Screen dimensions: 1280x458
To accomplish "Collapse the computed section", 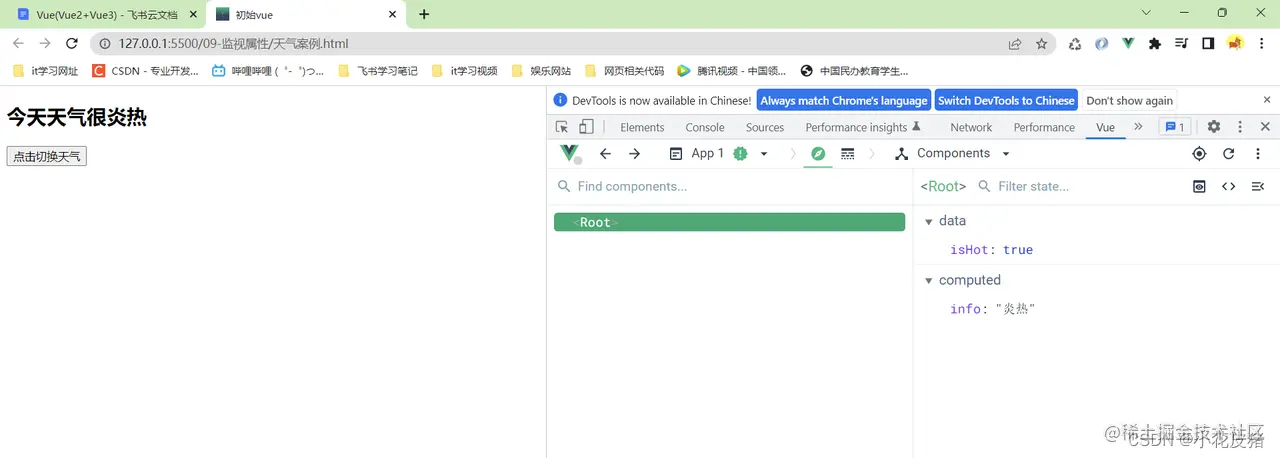I will tap(928, 281).
